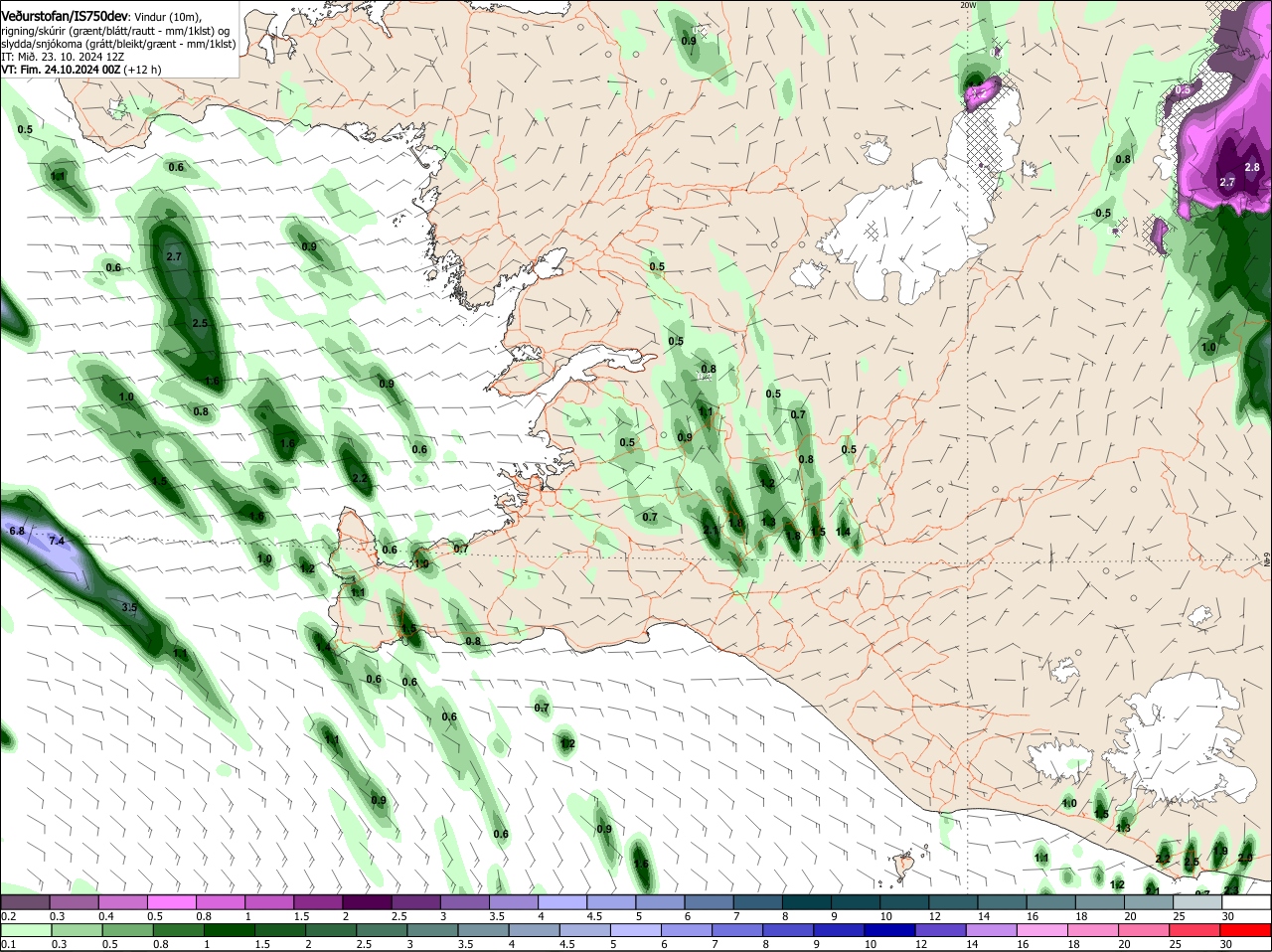Click the 0.2 label on the snow scale
The height and width of the screenshot is (952, 1272).
8,916
